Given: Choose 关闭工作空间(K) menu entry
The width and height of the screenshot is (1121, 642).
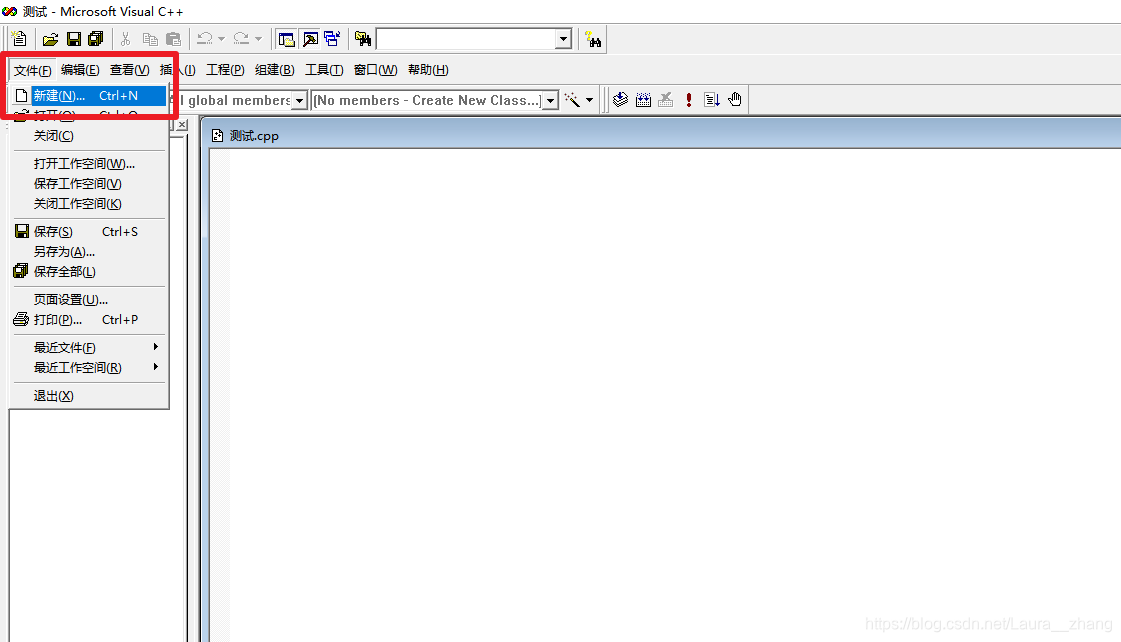Looking at the screenshot, I should coord(89,204).
